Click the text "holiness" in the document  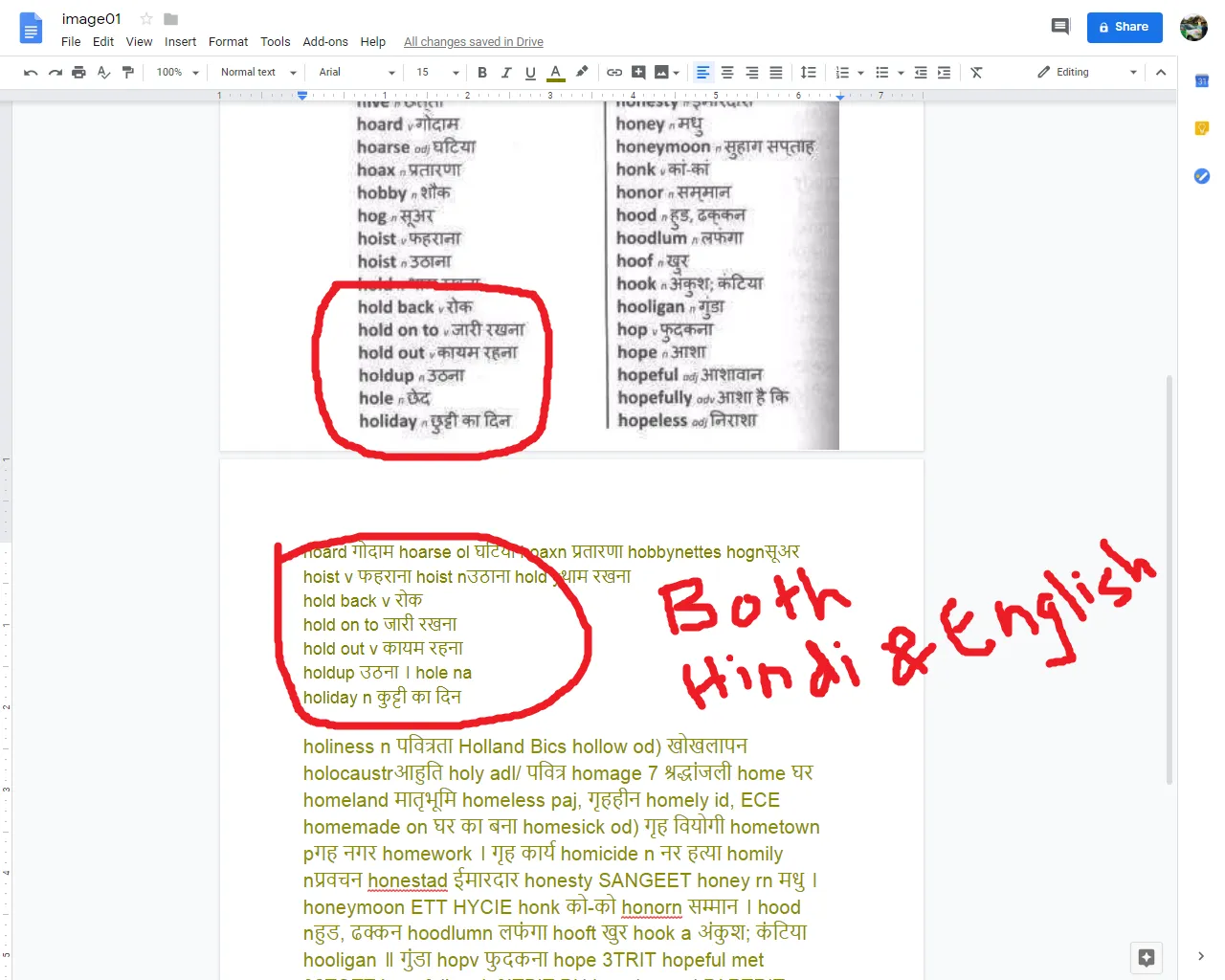pyautogui.click(x=339, y=746)
